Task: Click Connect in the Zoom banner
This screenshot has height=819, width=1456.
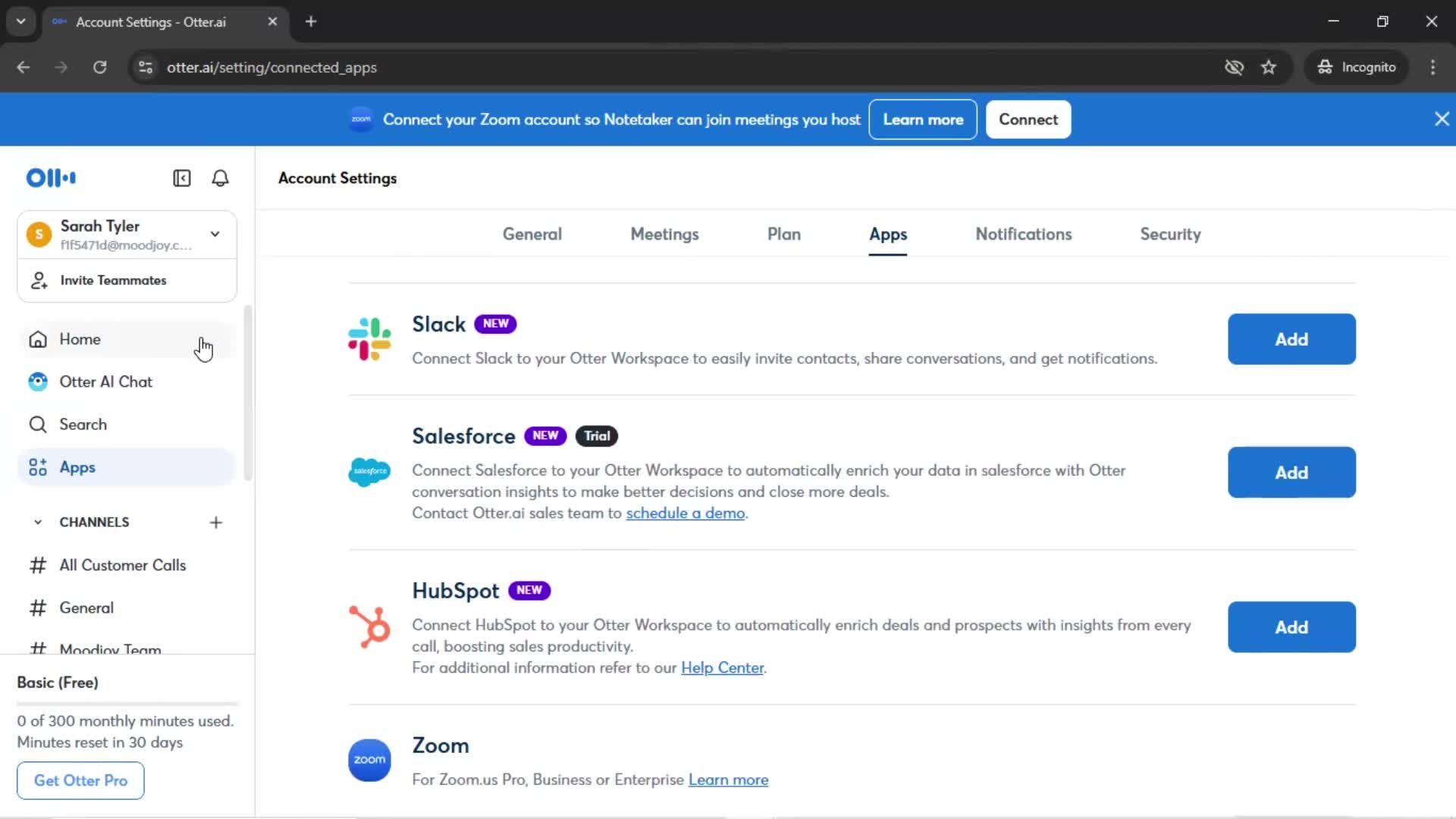Action: tap(1028, 120)
